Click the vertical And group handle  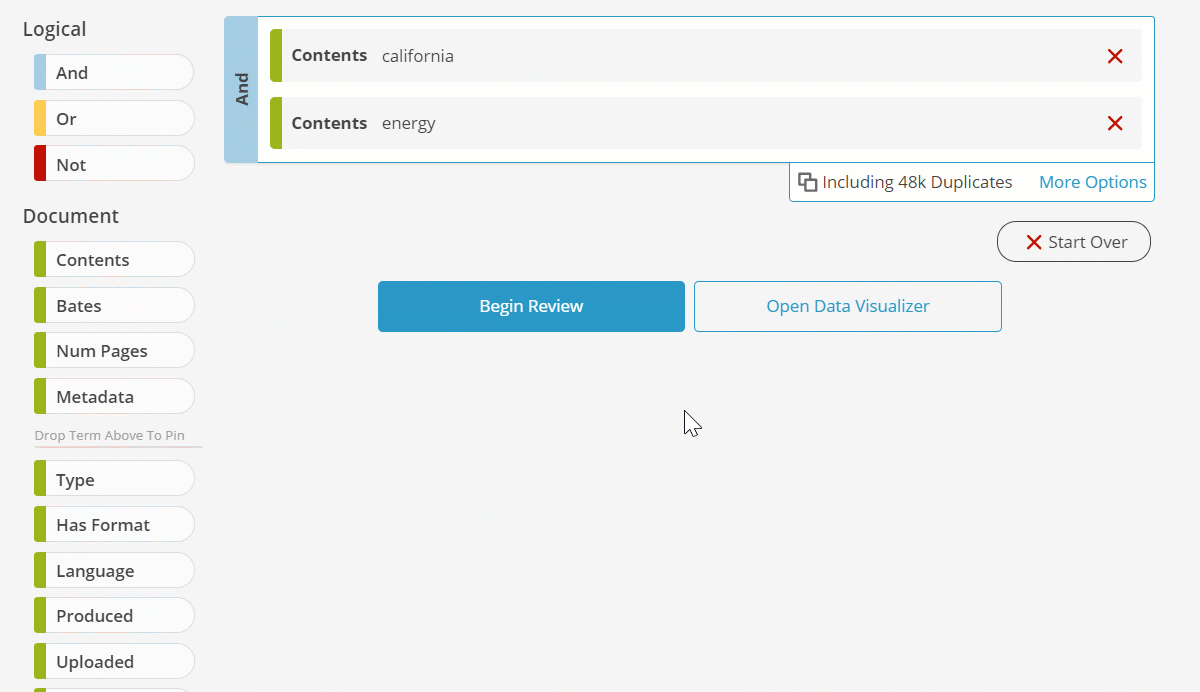241,89
